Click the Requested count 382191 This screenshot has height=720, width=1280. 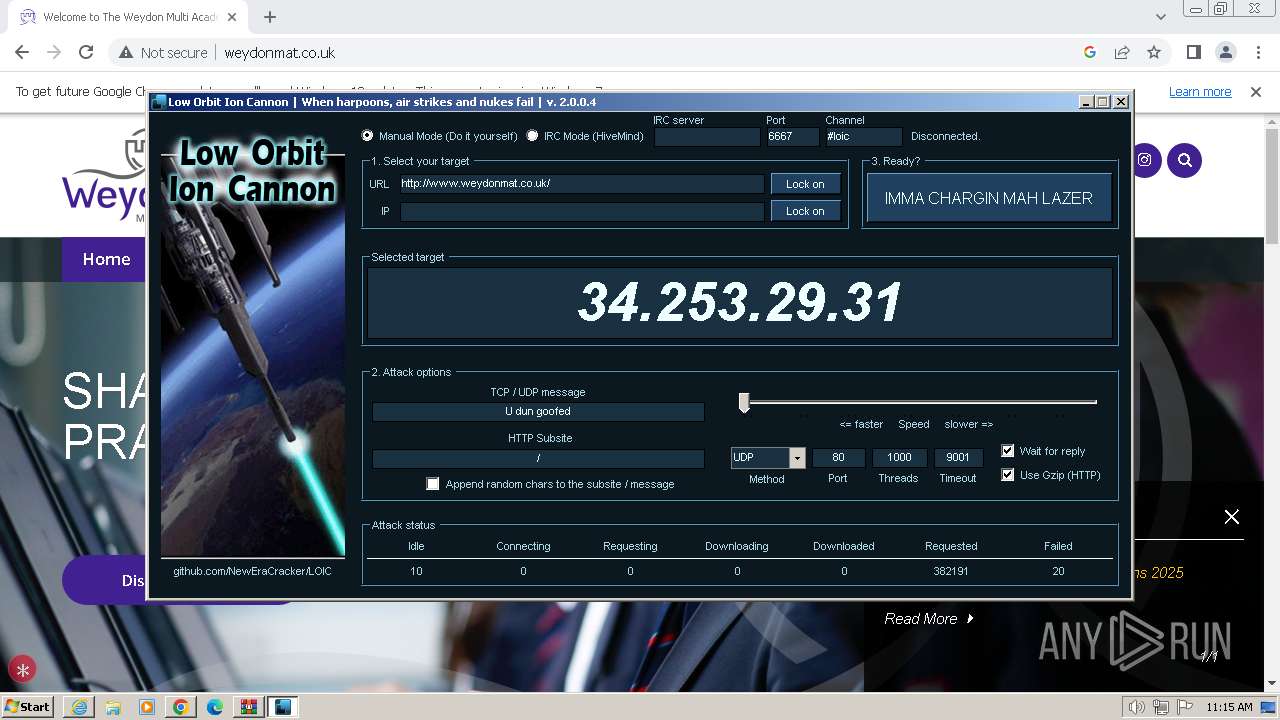coord(951,571)
